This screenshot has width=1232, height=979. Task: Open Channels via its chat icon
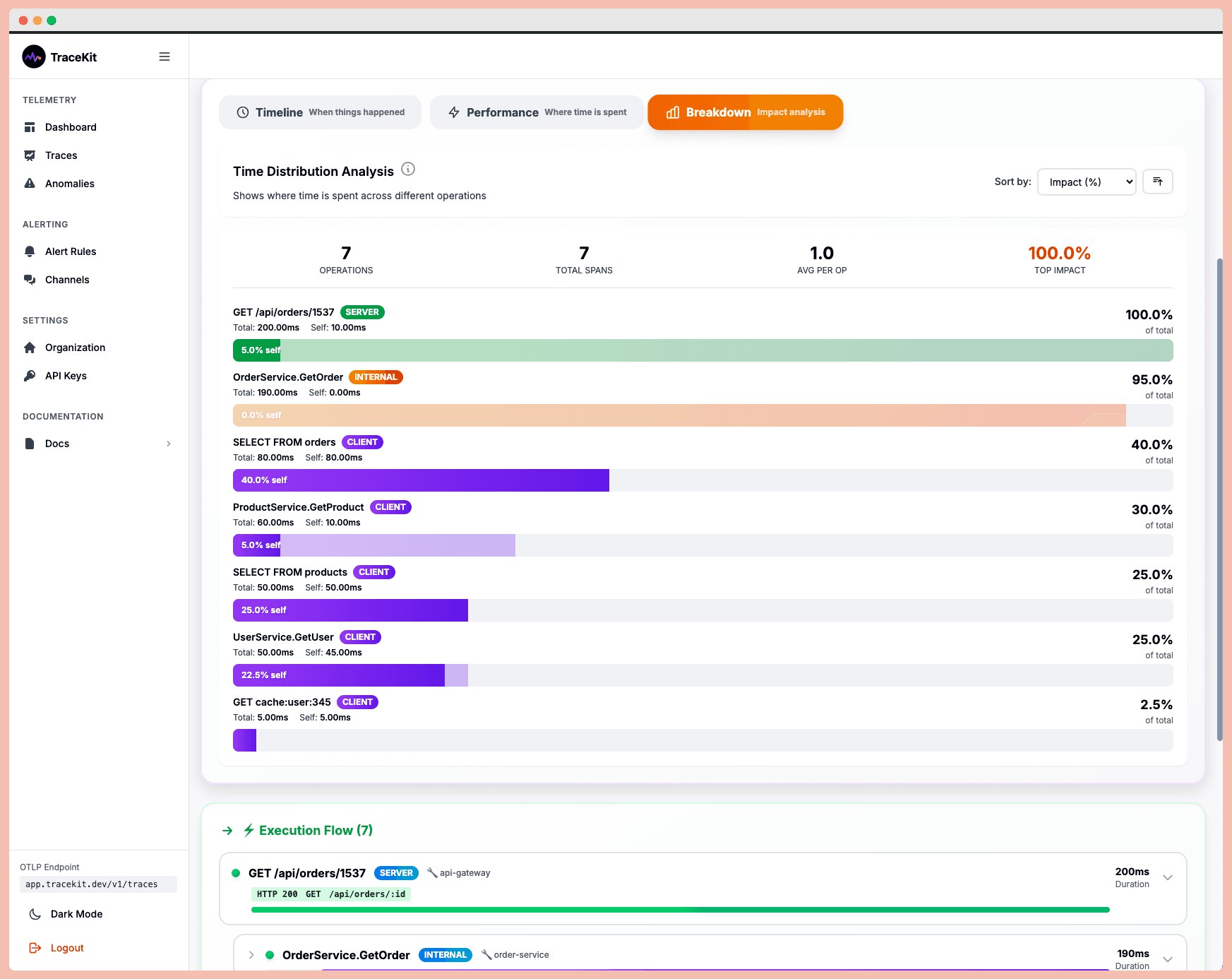point(30,280)
